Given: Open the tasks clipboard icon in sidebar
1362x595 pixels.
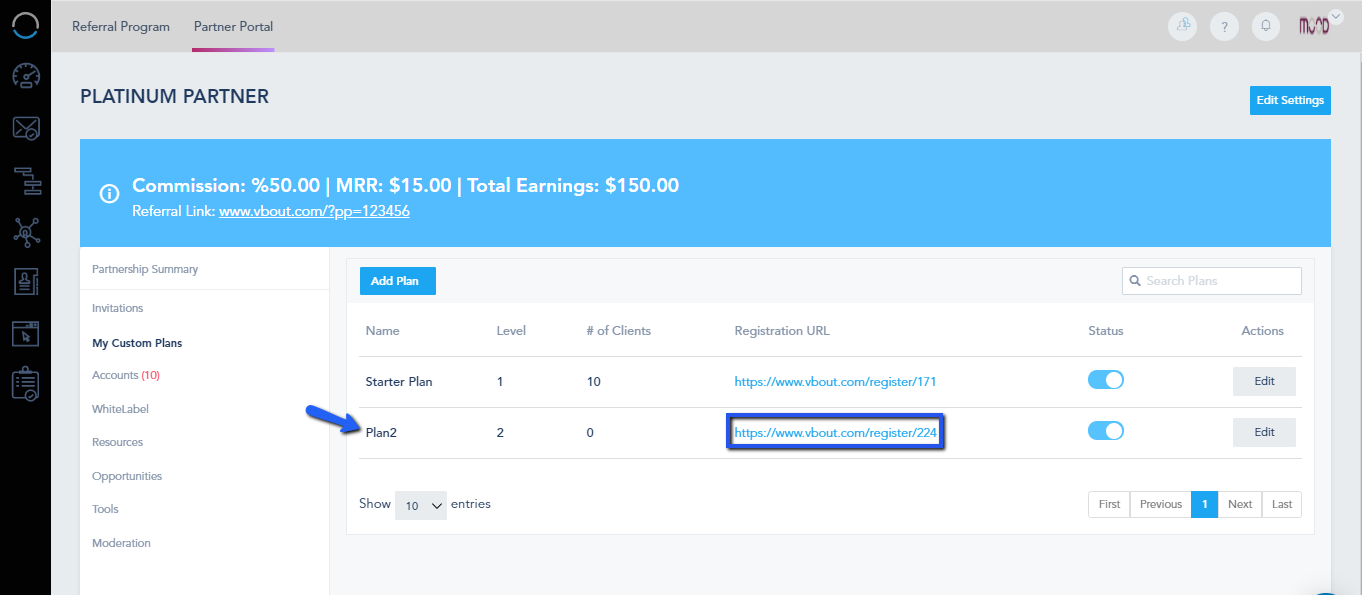Looking at the screenshot, I should coord(26,384).
